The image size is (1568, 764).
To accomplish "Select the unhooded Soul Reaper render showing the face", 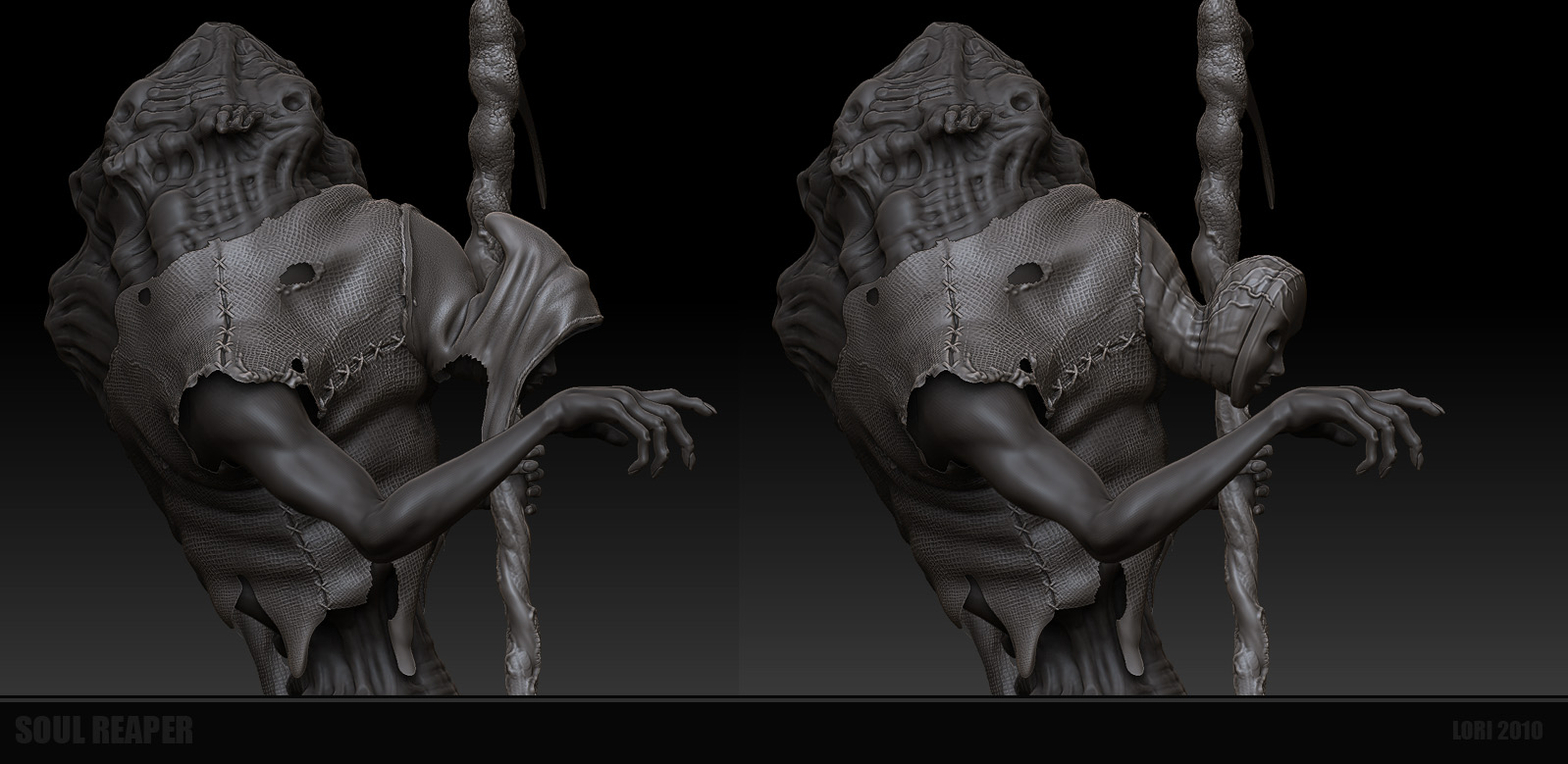I will pos(1109,348).
